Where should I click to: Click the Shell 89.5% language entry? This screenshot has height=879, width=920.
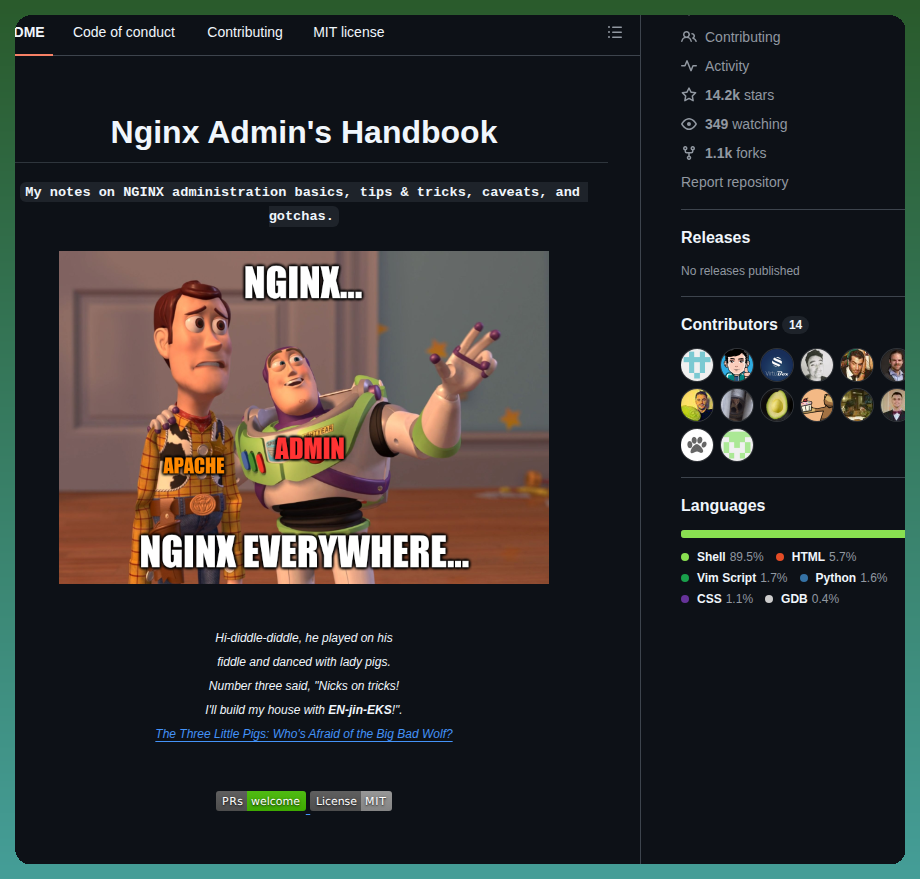pyautogui.click(x=722, y=557)
